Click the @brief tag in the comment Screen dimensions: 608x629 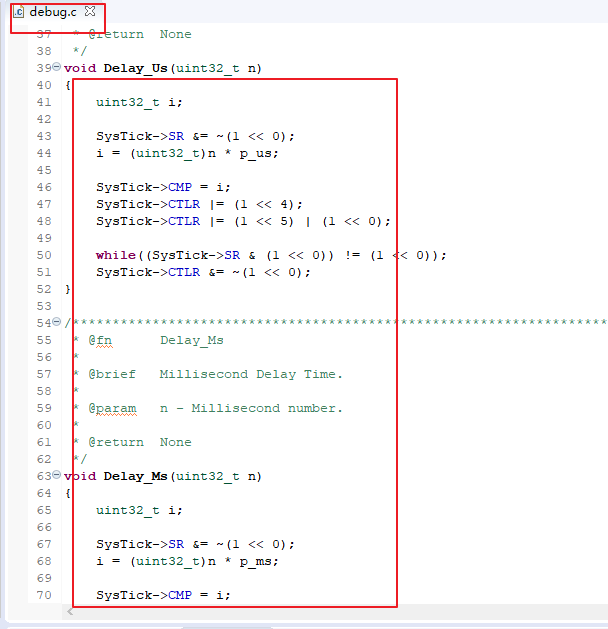[x=111, y=374]
